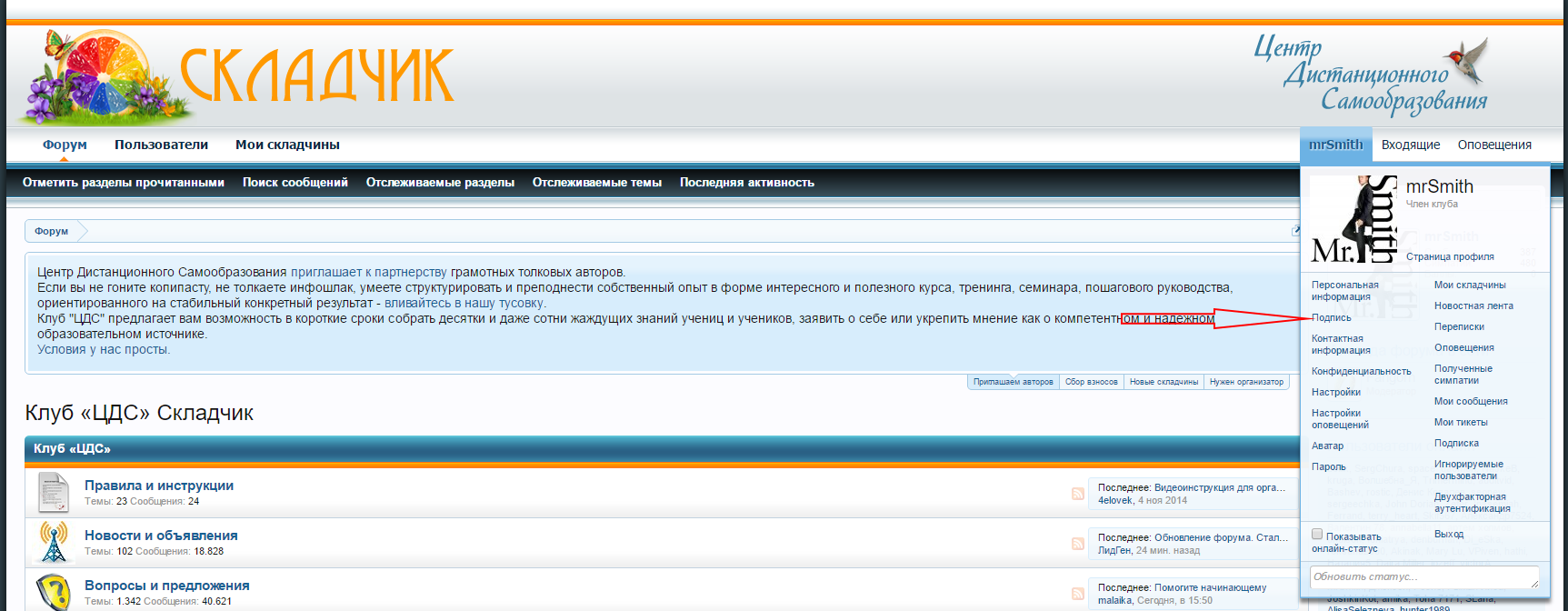Open Мои складчины in the top navigation
The image size is (1568, 611).
coord(287,145)
